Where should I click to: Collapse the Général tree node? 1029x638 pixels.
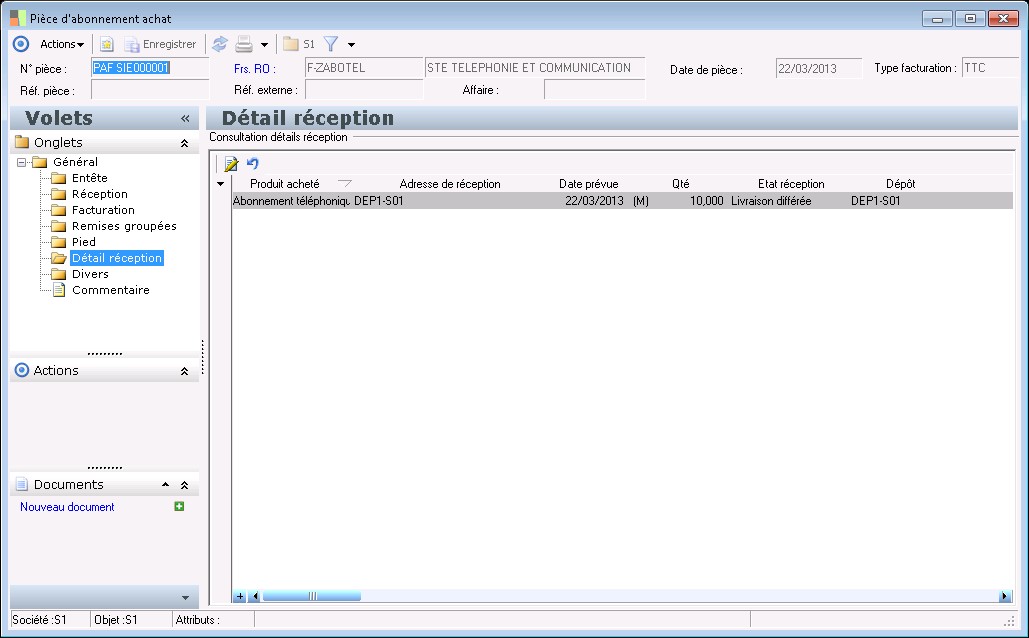22,162
